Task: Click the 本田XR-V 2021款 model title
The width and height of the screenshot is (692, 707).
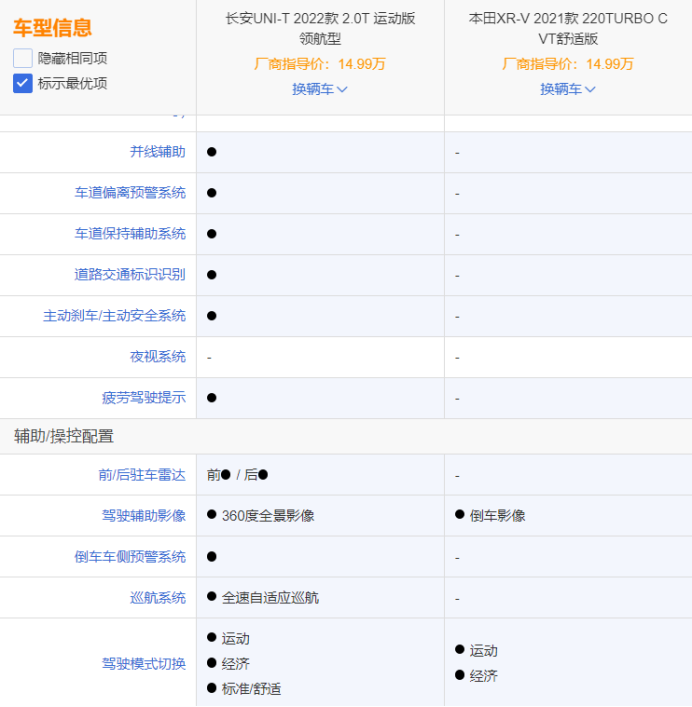Action: coord(568,28)
